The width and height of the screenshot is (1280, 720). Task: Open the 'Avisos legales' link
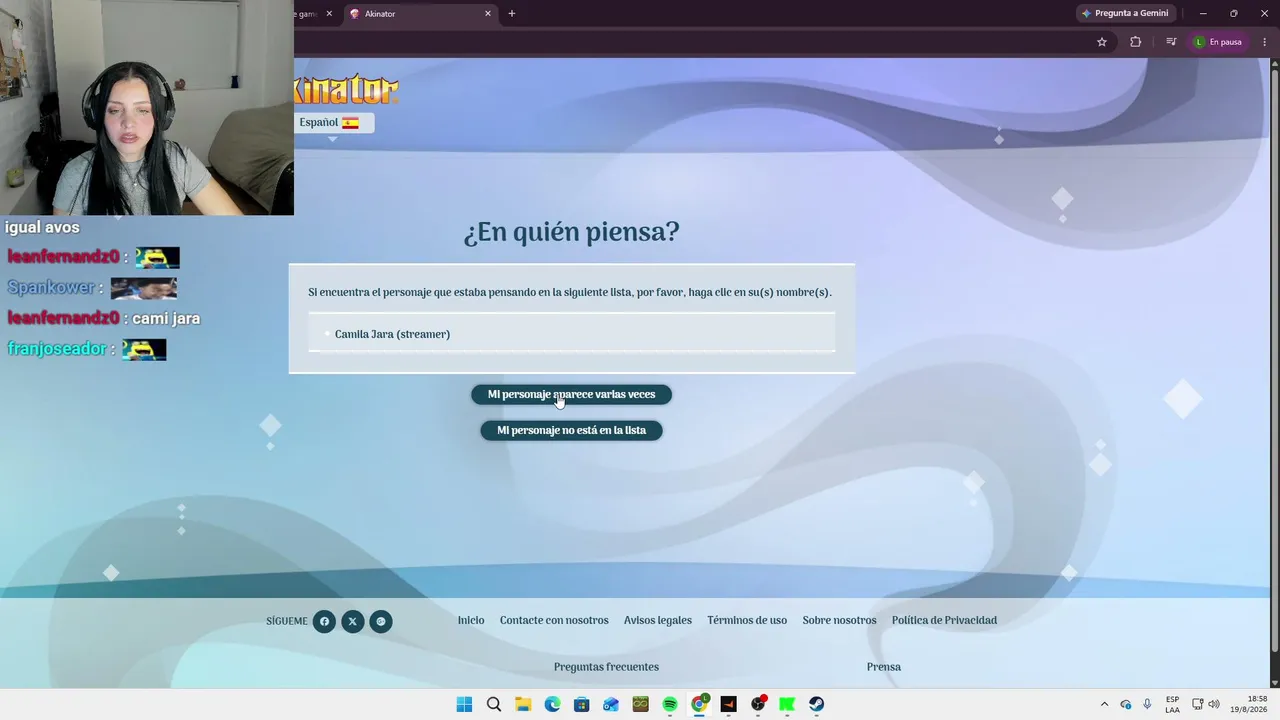[x=658, y=621]
